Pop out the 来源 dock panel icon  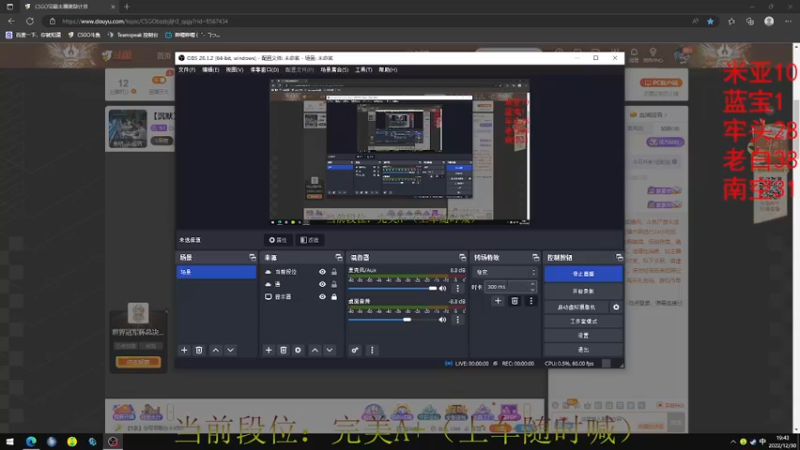click(338, 257)
